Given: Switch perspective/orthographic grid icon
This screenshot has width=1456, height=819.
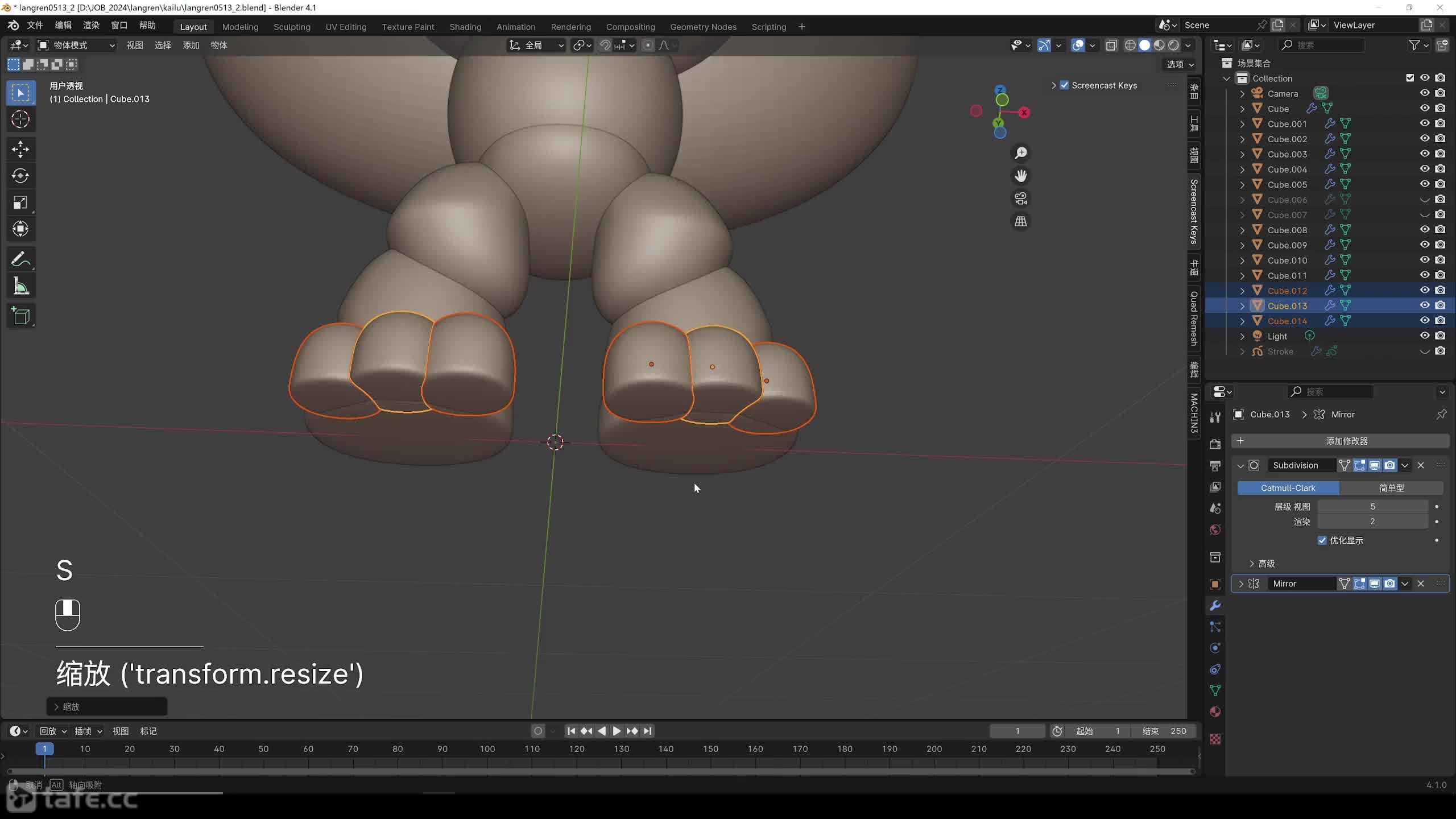Looking at the screenshot, I should 1021,221.
